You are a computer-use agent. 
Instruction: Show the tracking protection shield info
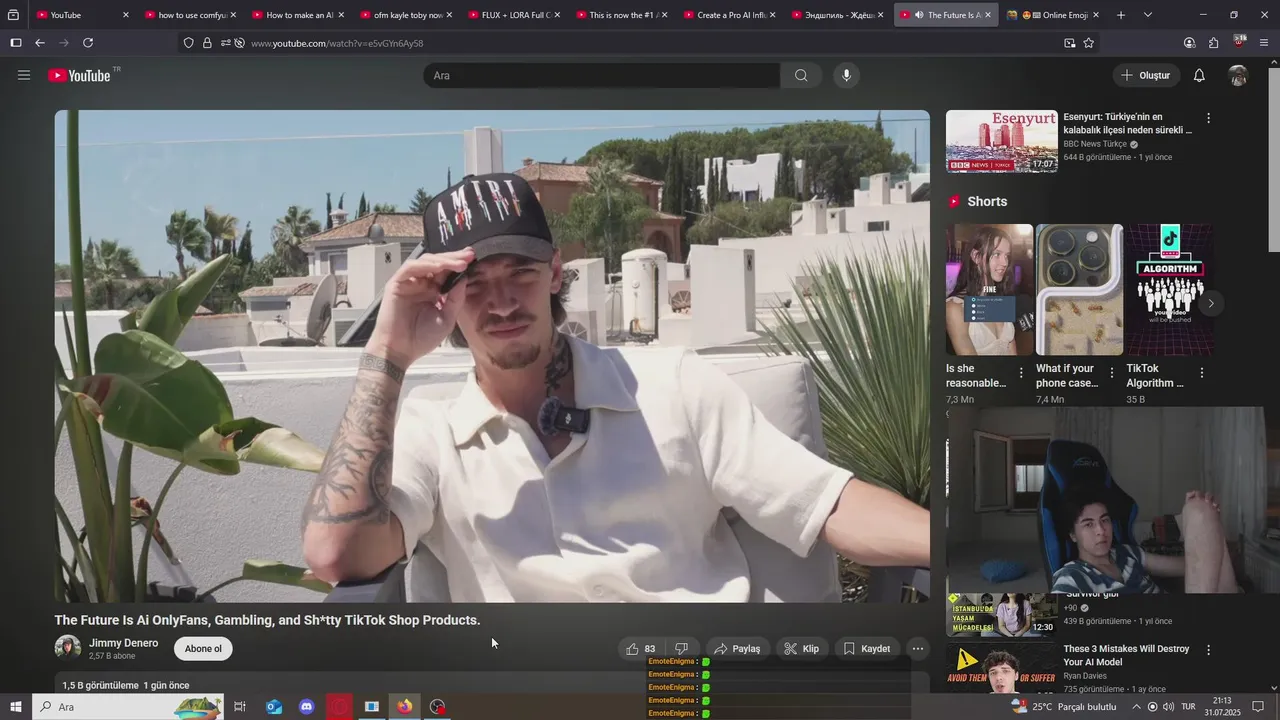(188, 43)
